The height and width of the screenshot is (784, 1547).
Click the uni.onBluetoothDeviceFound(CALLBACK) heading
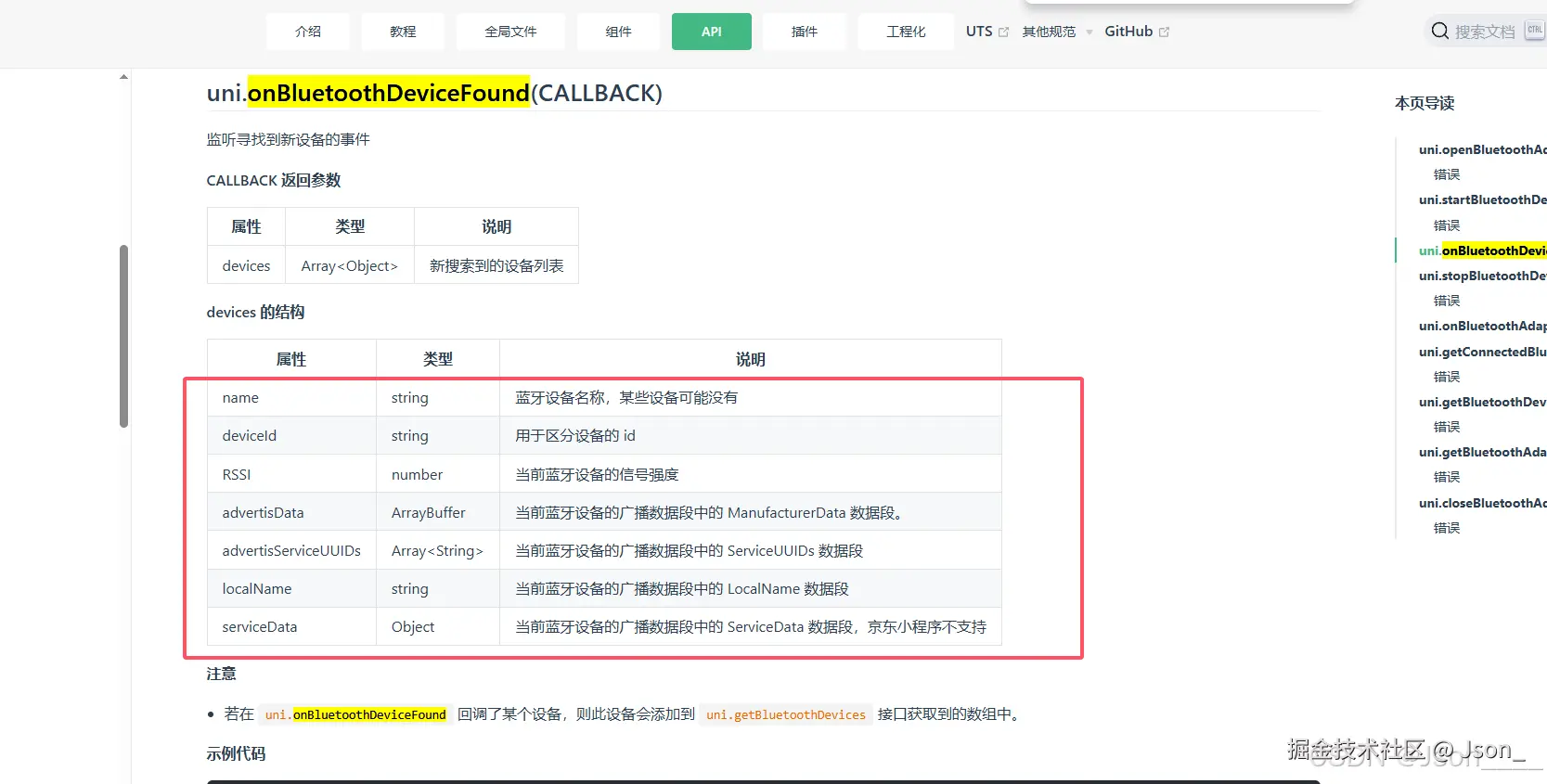434,93
